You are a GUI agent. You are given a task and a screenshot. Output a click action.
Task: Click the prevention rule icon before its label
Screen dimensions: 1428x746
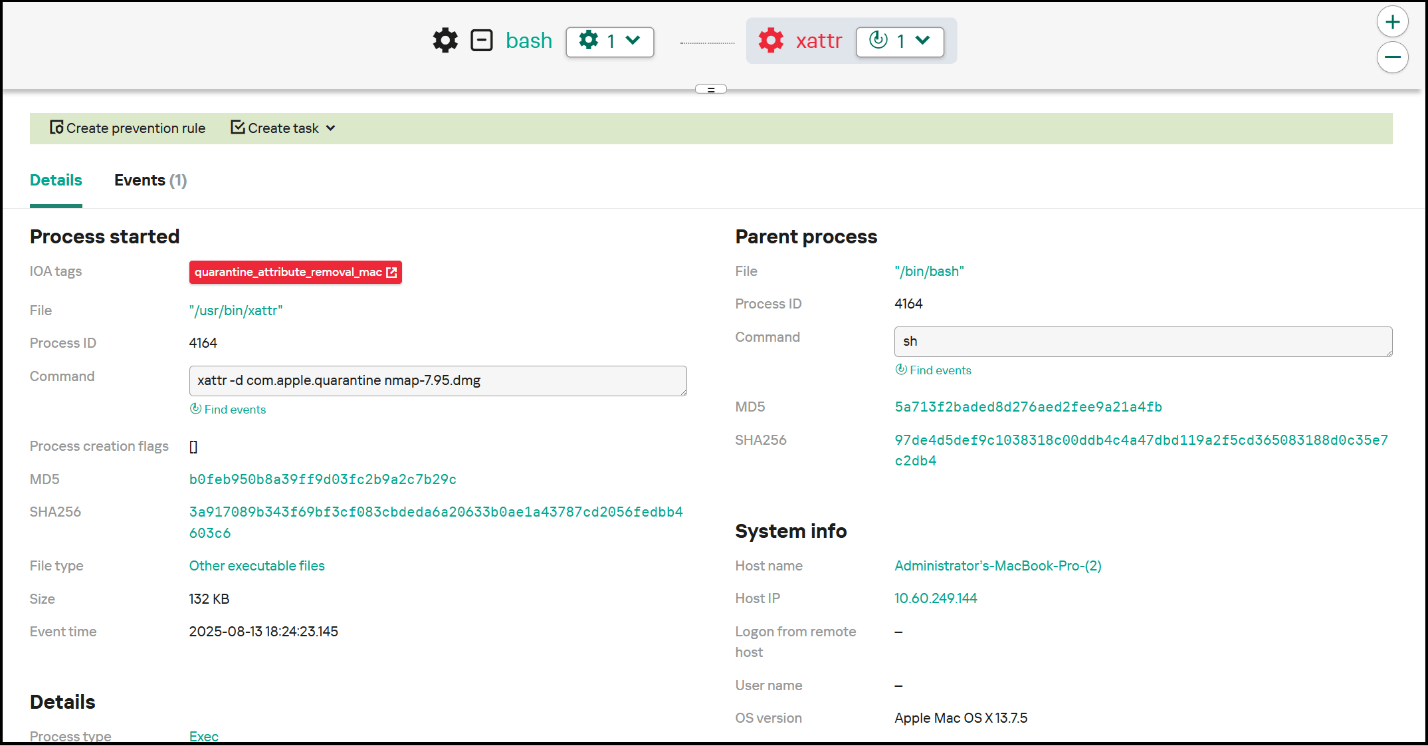(x=55, y=128)
